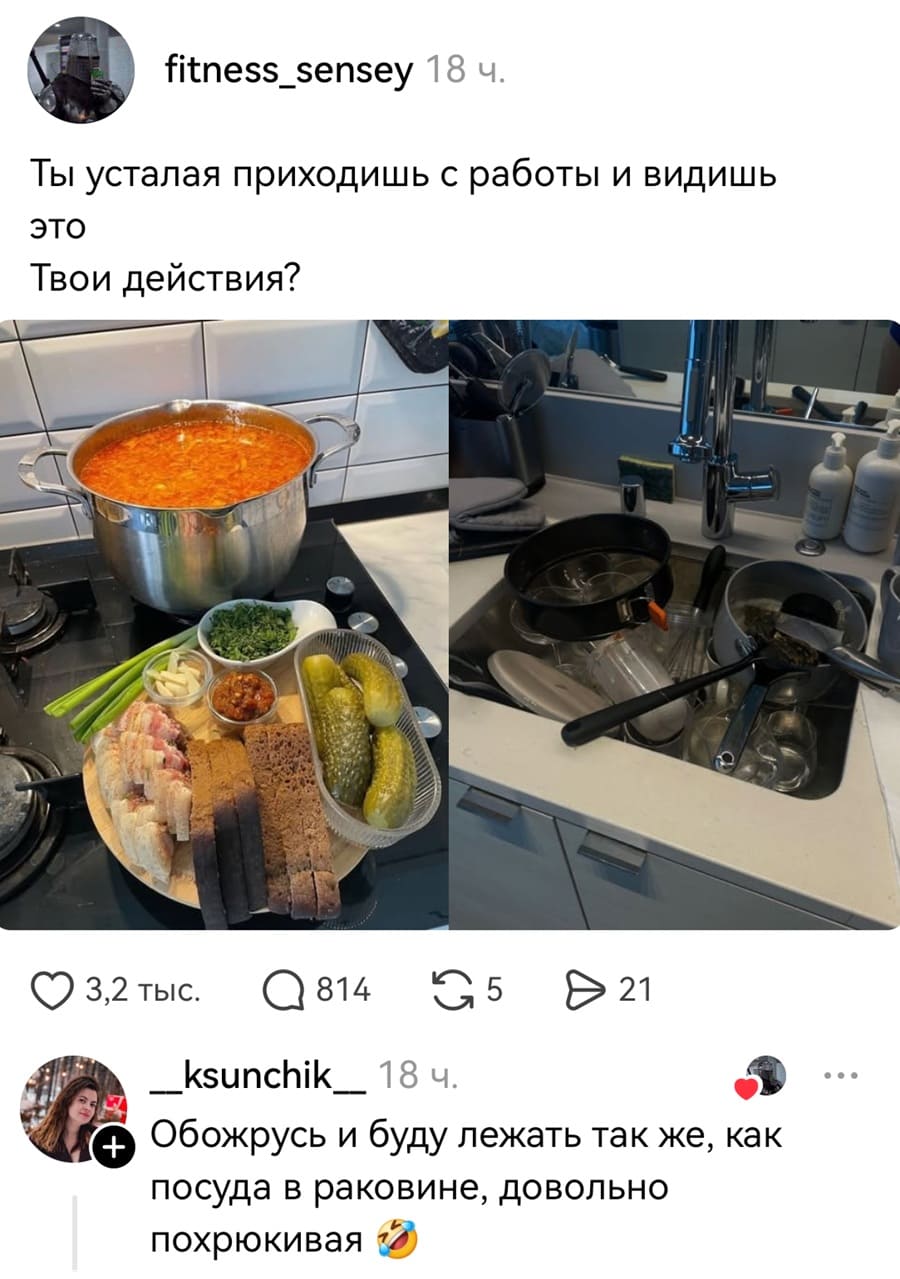Follow ksunchik with the plus badge
Viewport: 900px width, 1279px height.
point(111,1150)
